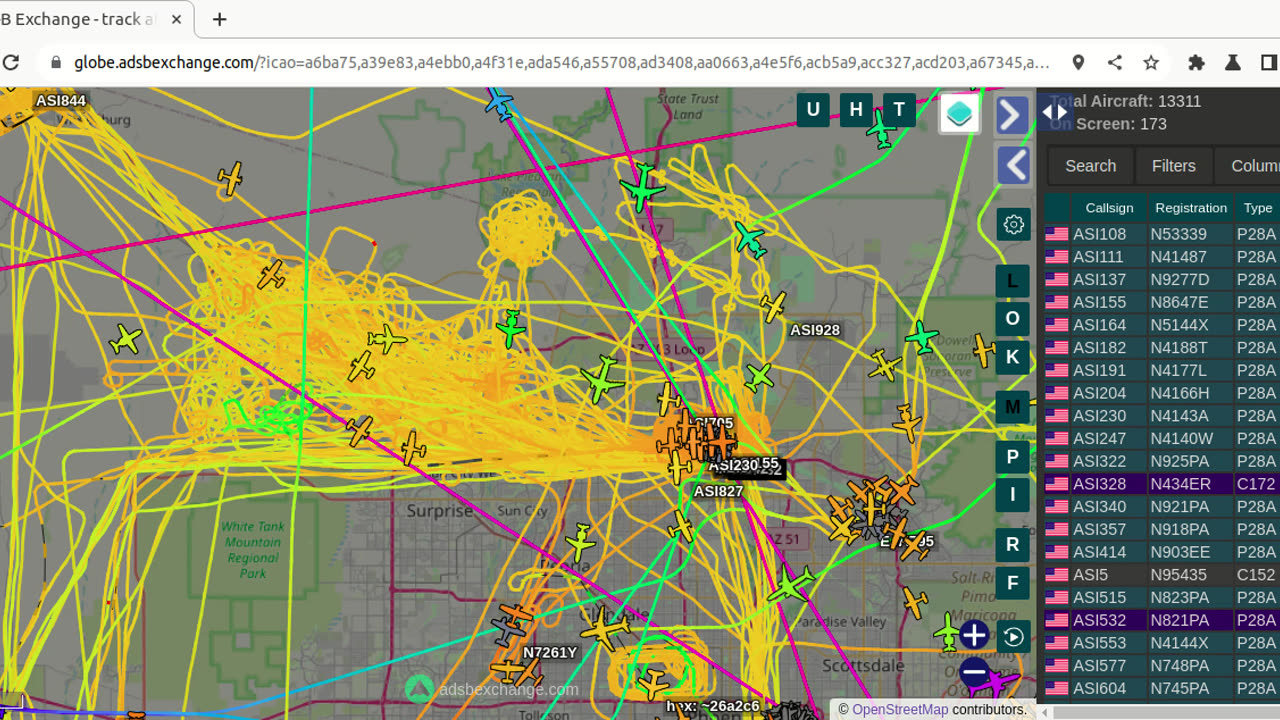This screenshot has width=1280, height=720.
Task: Select the ASI108 row in aircraft table
Action: tap(1161, 234)
